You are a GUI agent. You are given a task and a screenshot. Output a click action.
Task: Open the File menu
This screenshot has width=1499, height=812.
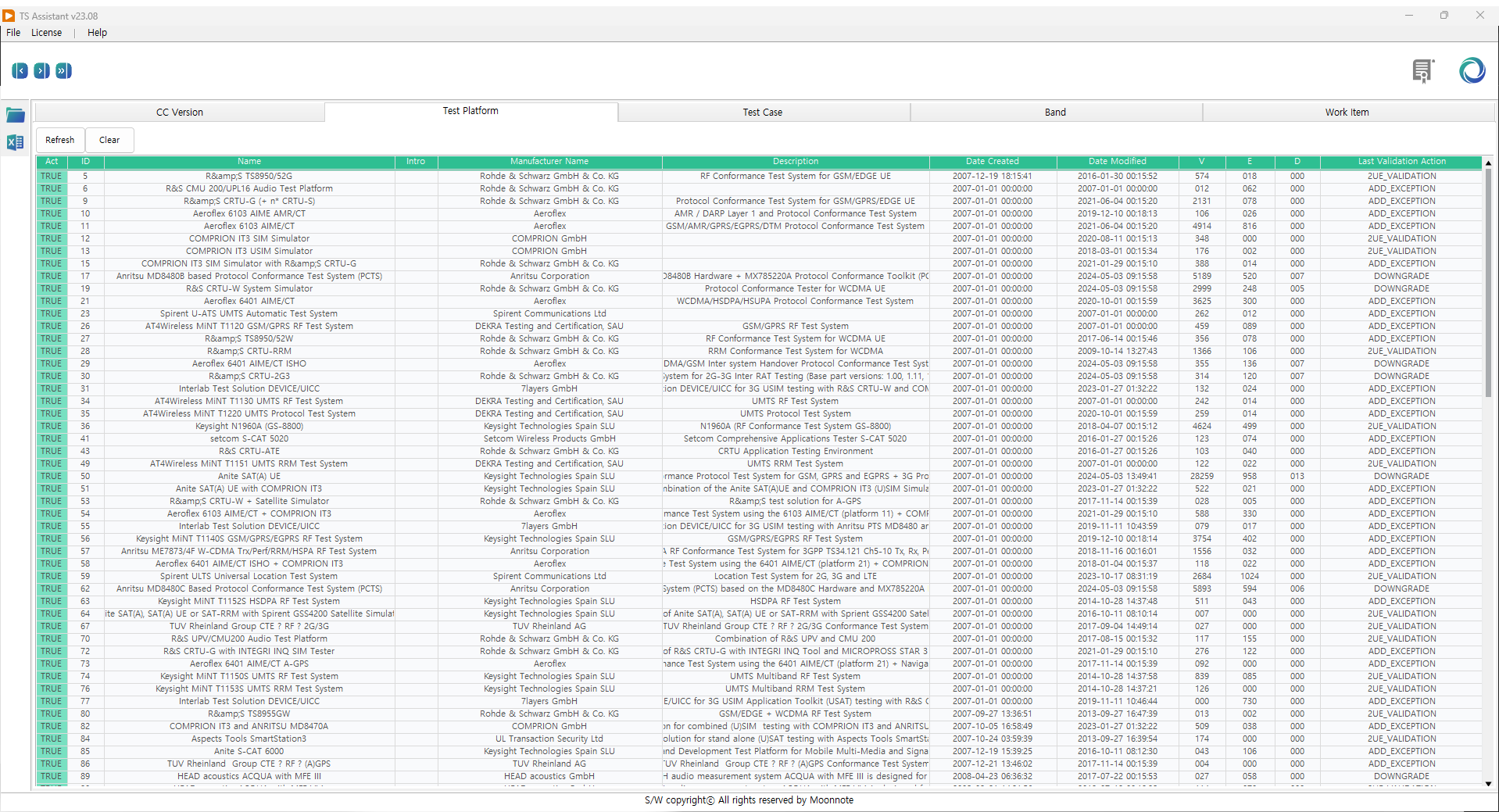(13, 33)
